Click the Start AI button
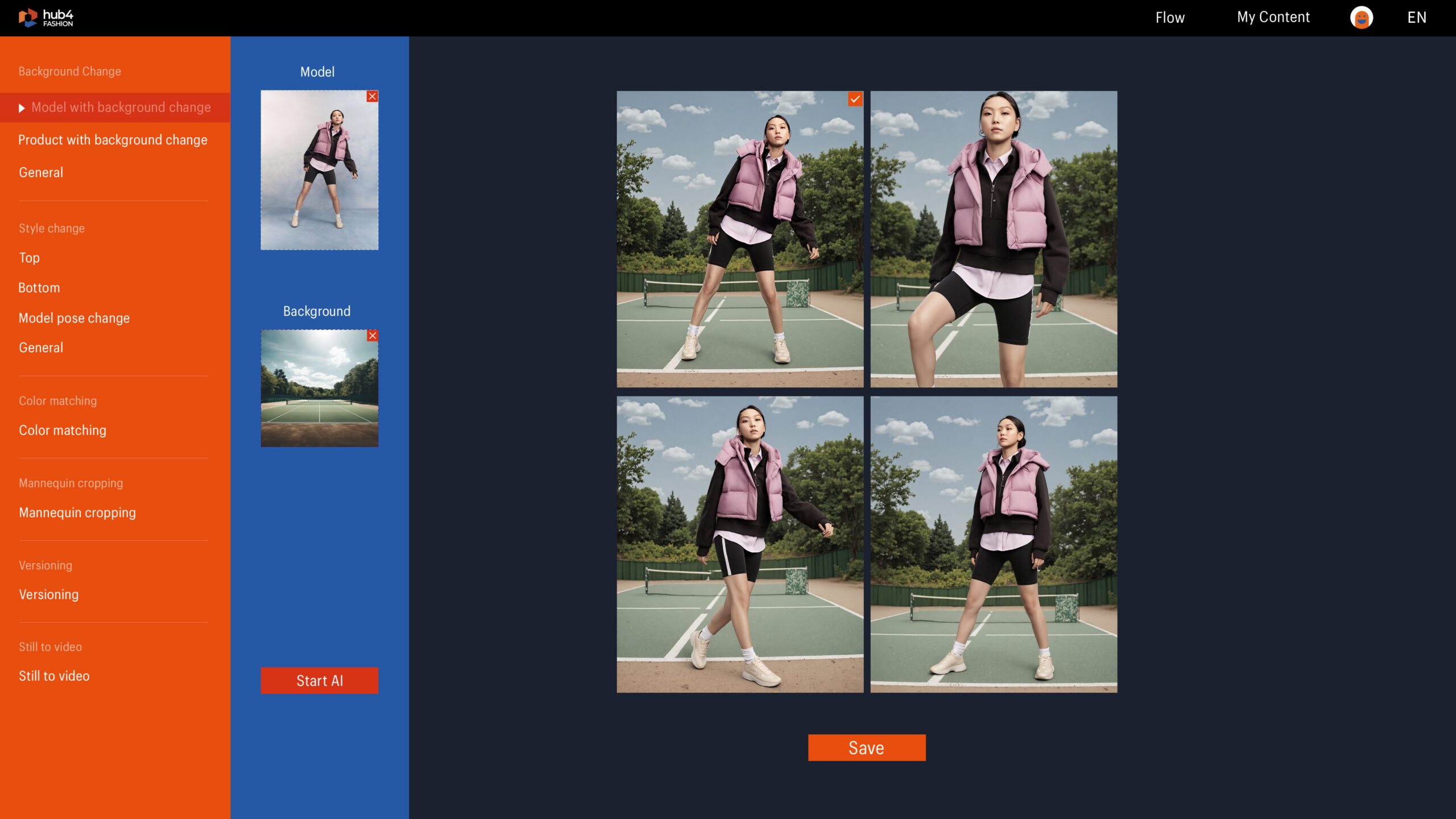Screen dimensions: 1456x819 [x=320, y=681]
